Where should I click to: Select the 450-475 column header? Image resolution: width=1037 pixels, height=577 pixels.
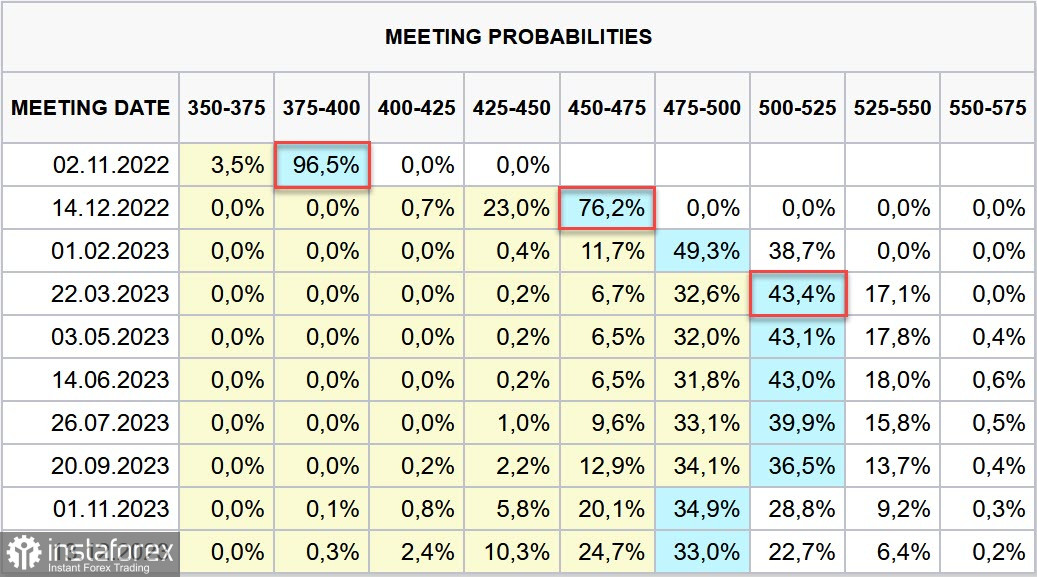(607, 108)
